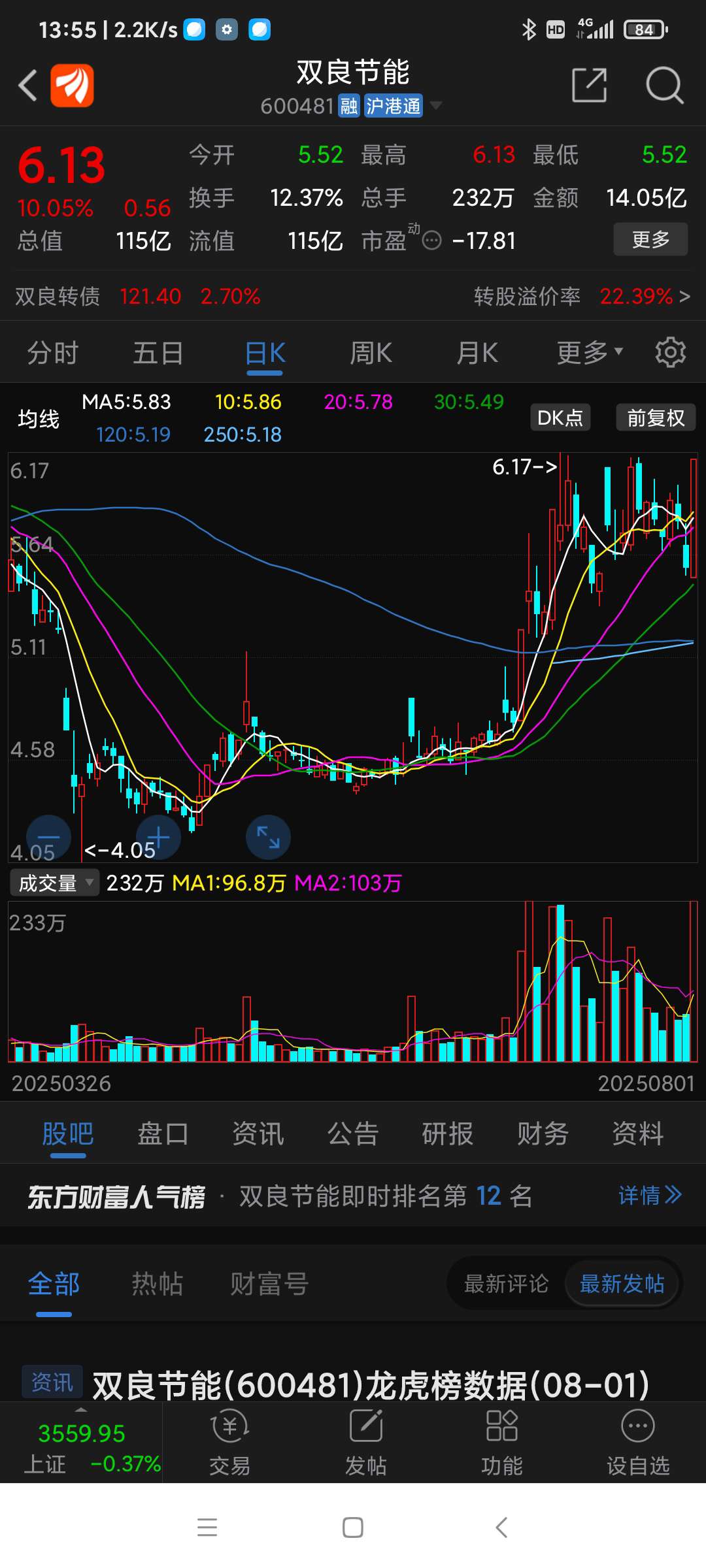Open 转股溢价率 arrow detail
The width and height of the screenshot is (706, 1568).
coord(684,297)
